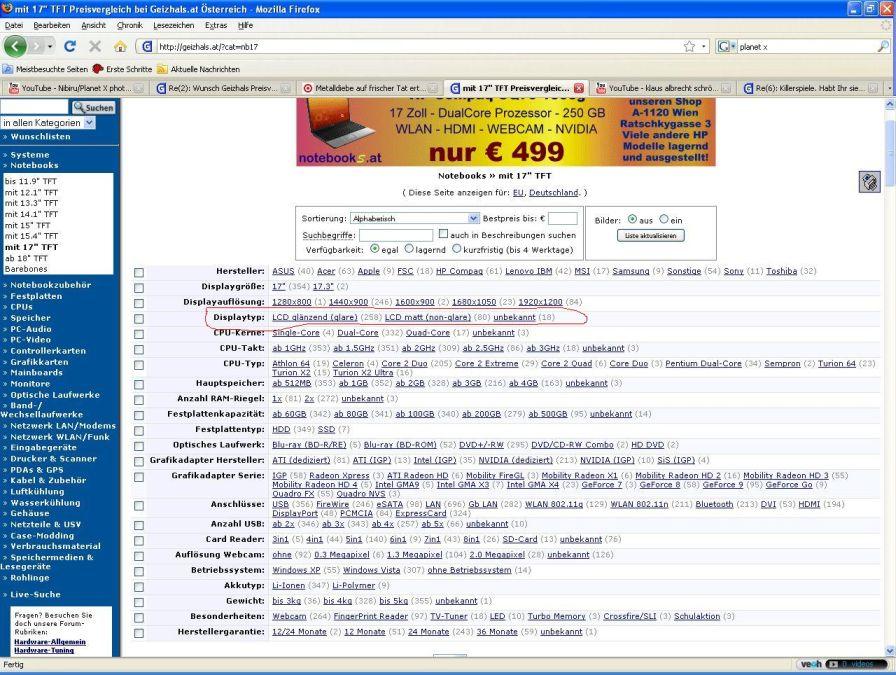Click the notebooks.at banner advertisement
Screen dimensions: 896x675
pyautogui.click(x=506, y=132)
